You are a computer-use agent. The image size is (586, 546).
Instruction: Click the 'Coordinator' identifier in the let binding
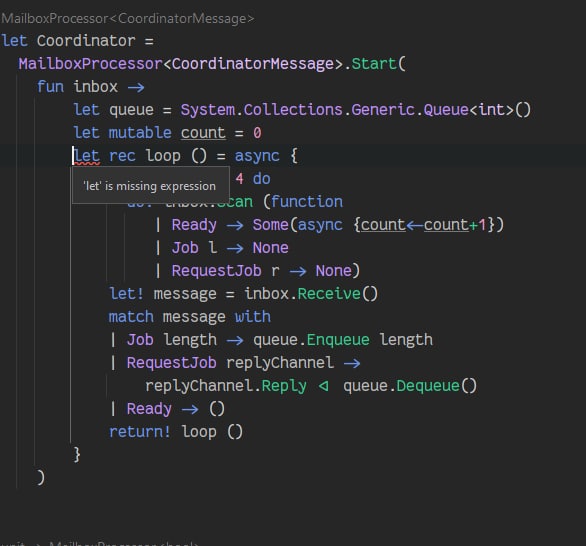[86, 41]
